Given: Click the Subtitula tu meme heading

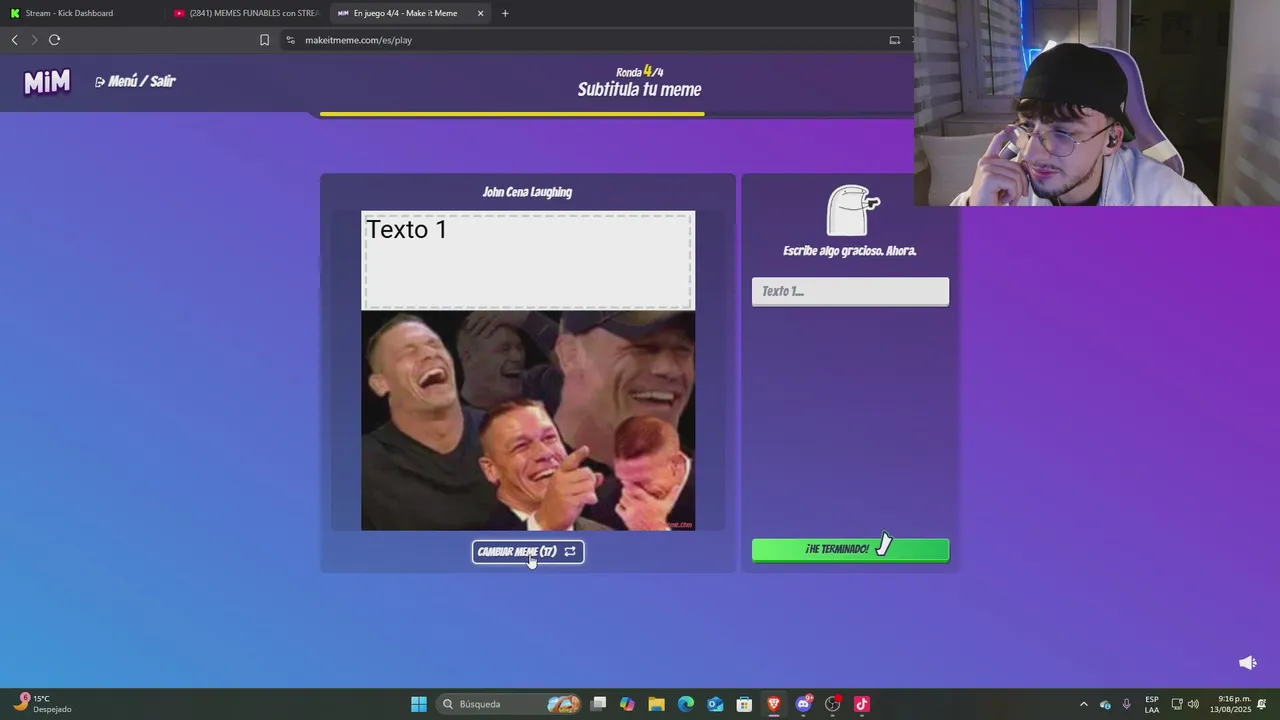Looking at the screenshot, I should tap(639, 89).
